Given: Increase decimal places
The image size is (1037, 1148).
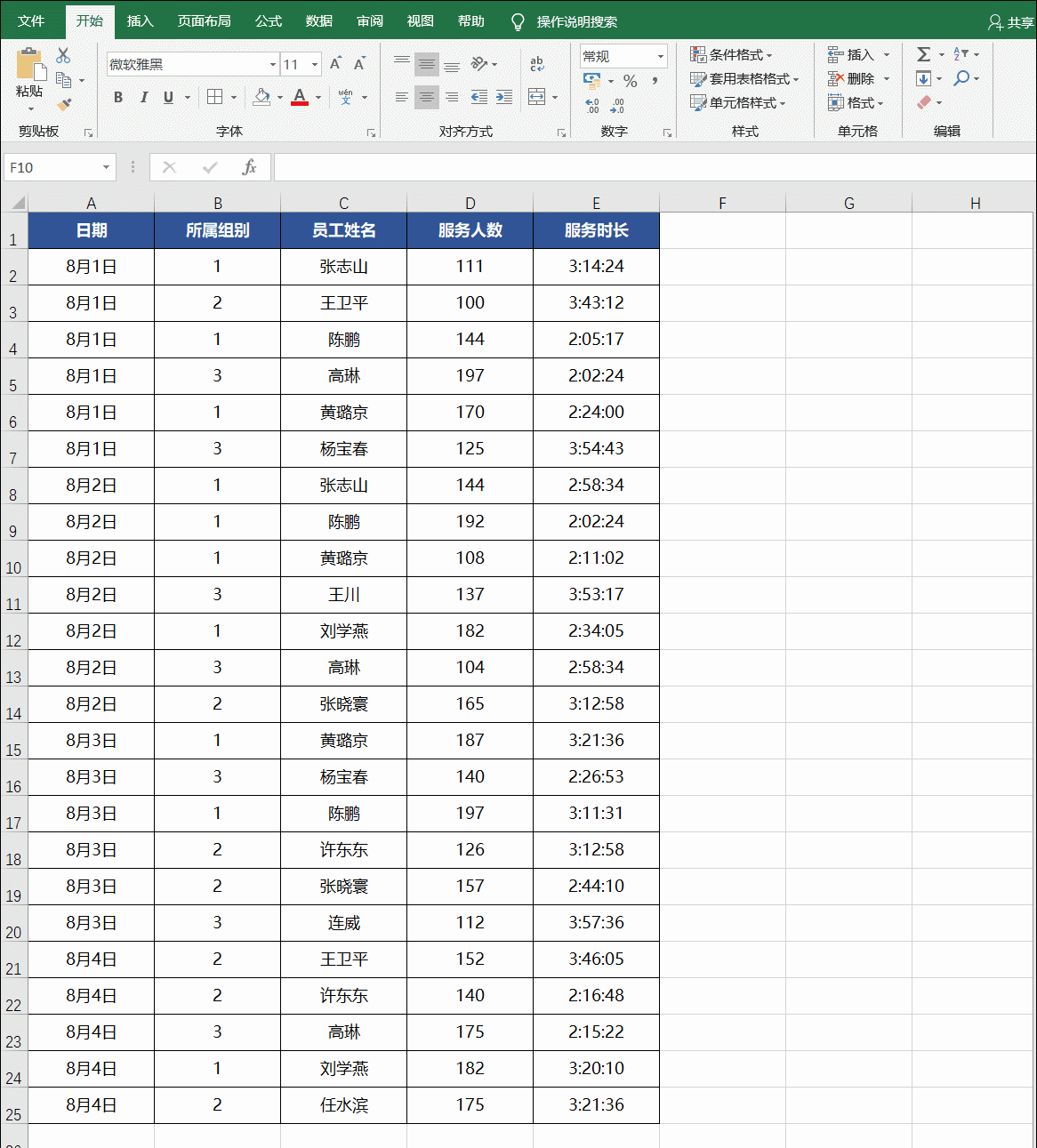Looking at the screenshot, I should pos(592,105).
